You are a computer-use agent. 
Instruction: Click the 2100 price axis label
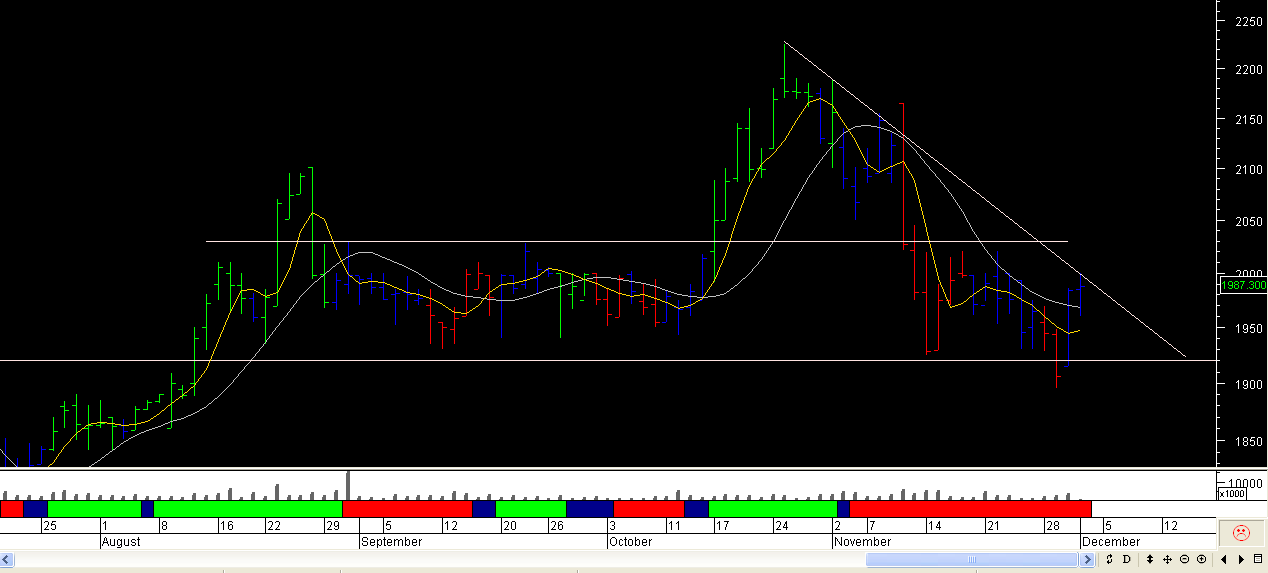1250,170
